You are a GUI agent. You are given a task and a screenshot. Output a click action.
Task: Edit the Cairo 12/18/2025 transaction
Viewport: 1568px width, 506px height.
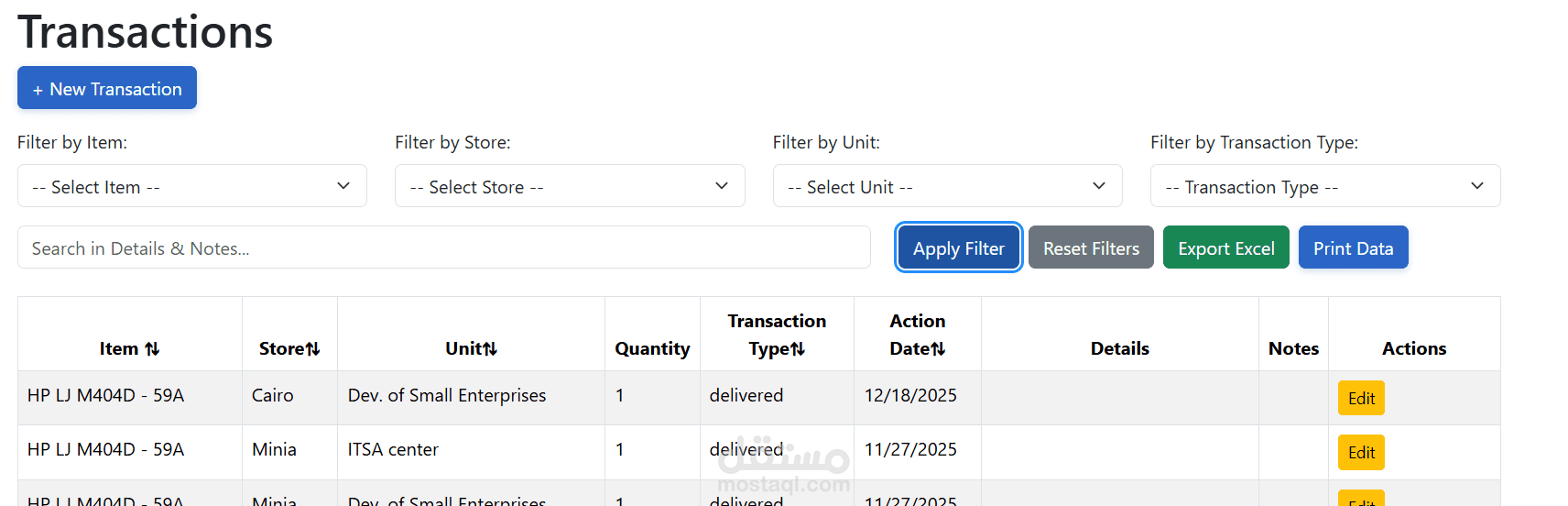click(1361, 399)
